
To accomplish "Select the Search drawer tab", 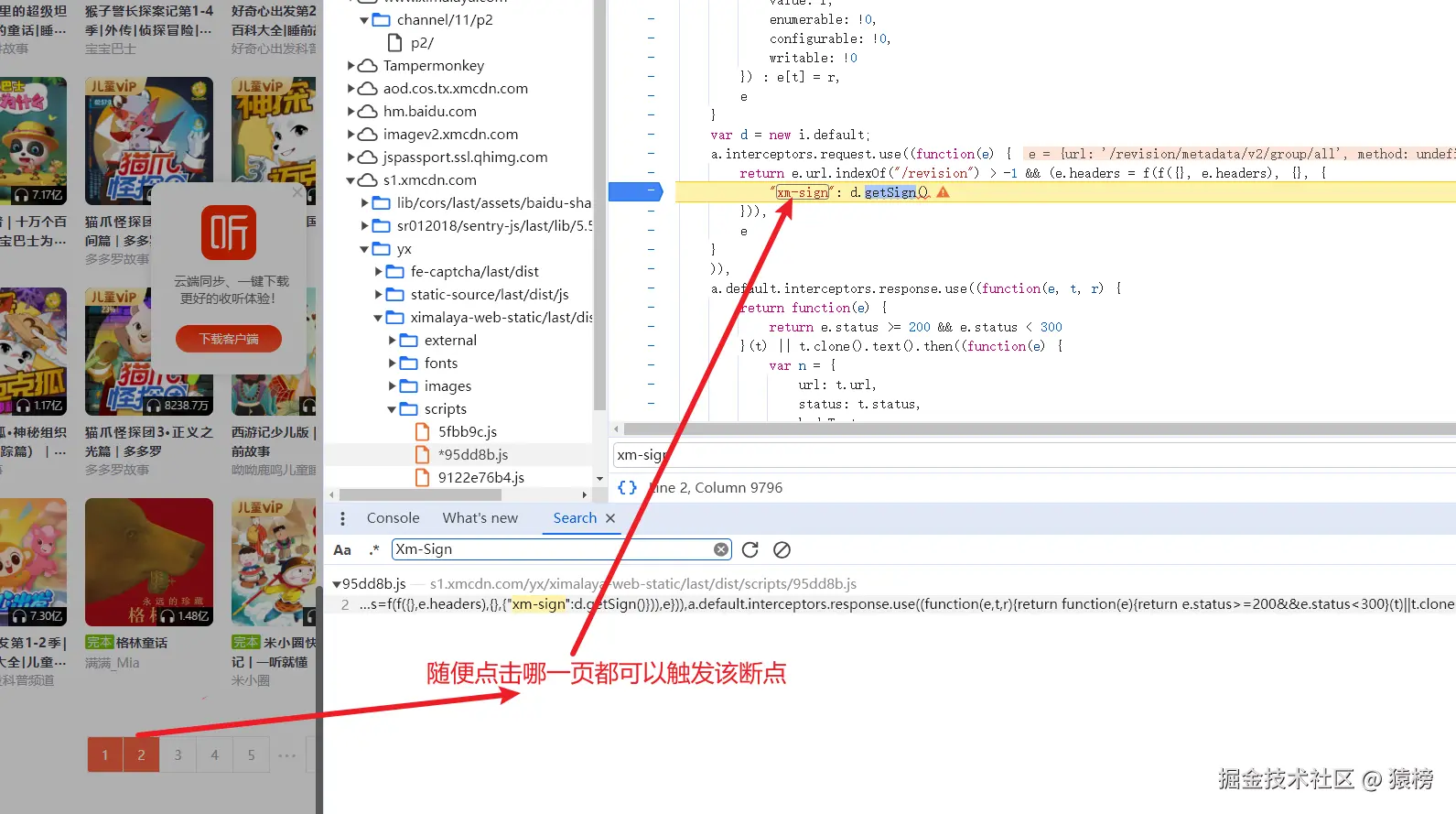I will point(575,518).
